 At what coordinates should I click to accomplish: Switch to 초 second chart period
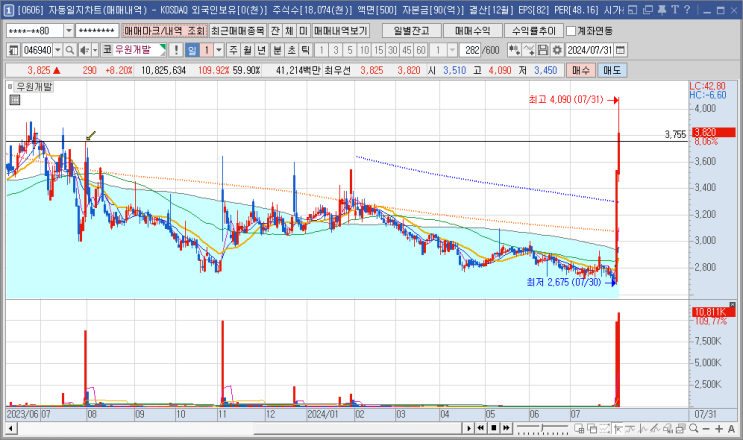tap(292, 50)
